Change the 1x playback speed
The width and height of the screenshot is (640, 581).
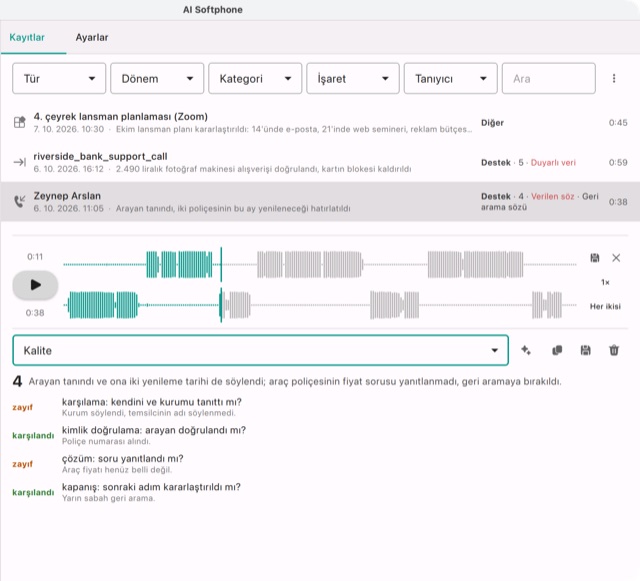point(605,282)
